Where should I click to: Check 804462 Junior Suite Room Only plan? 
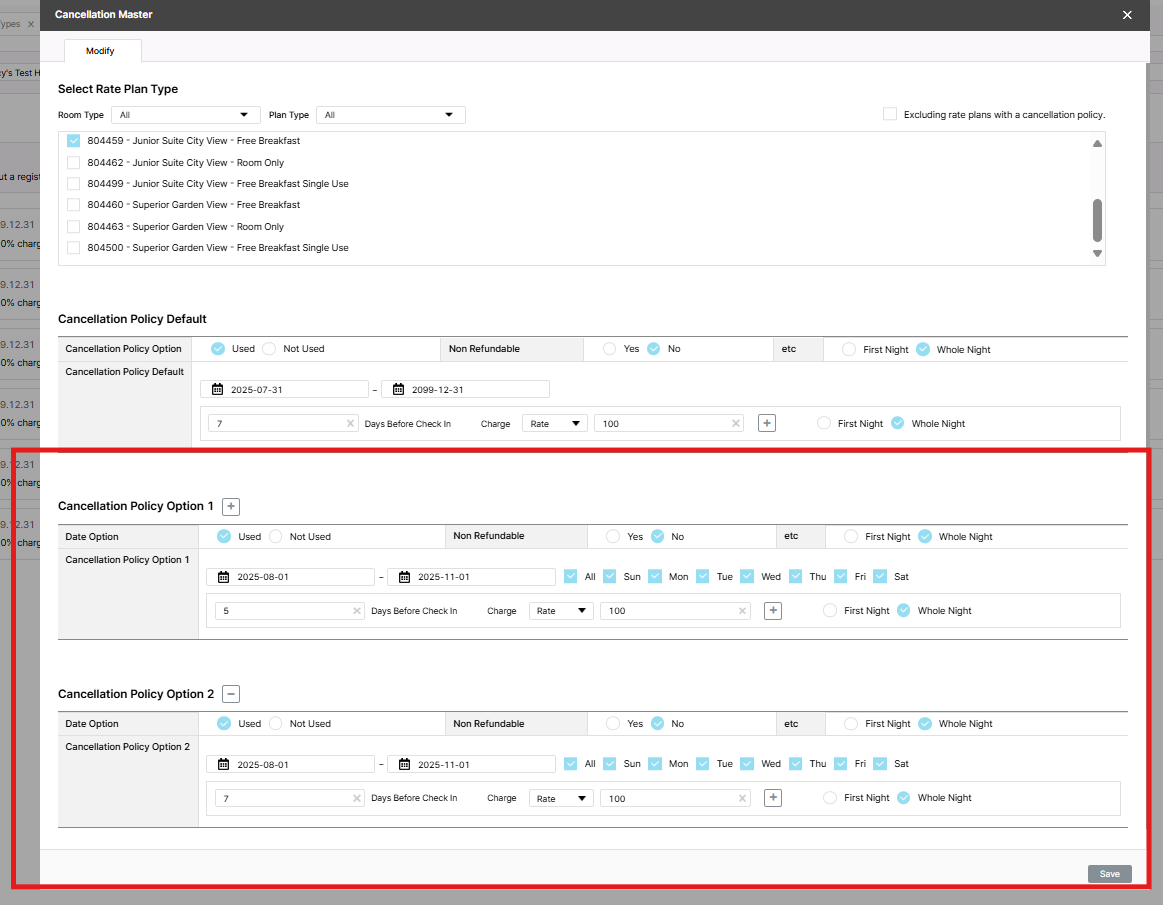73,162
